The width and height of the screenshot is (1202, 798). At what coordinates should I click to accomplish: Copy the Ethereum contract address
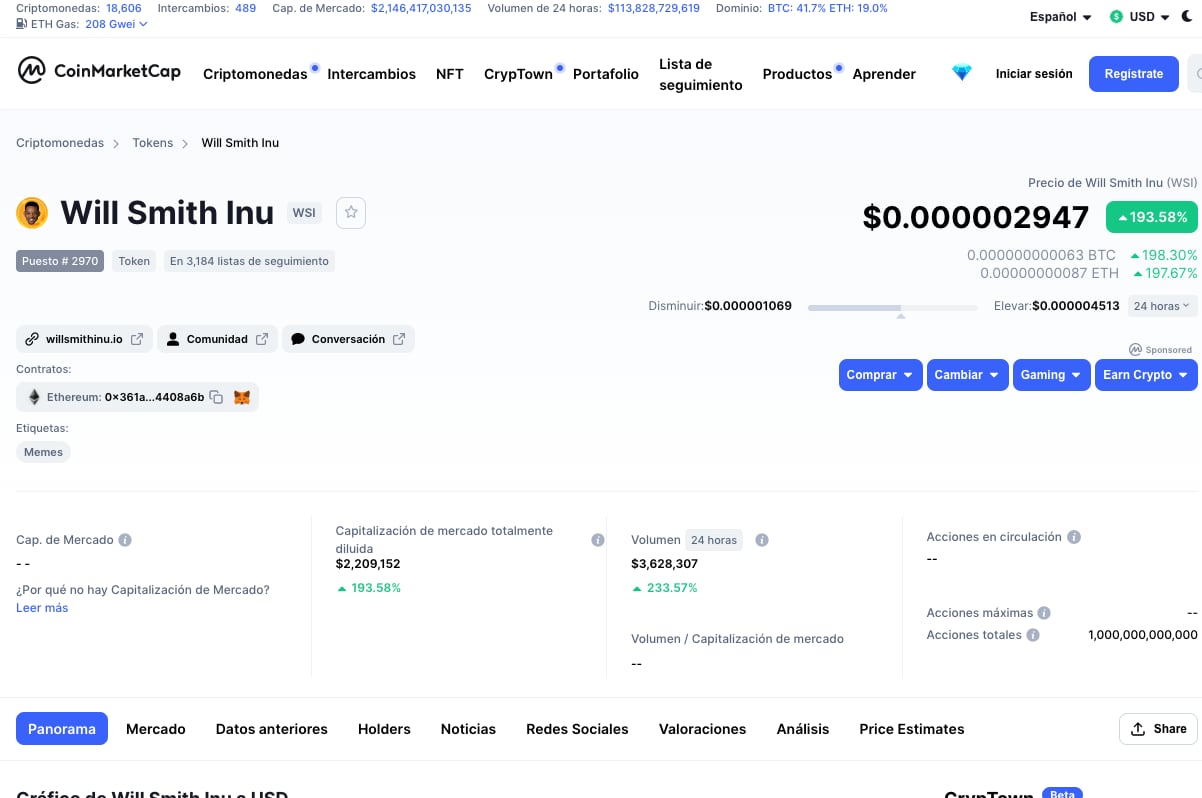[216, 397]
